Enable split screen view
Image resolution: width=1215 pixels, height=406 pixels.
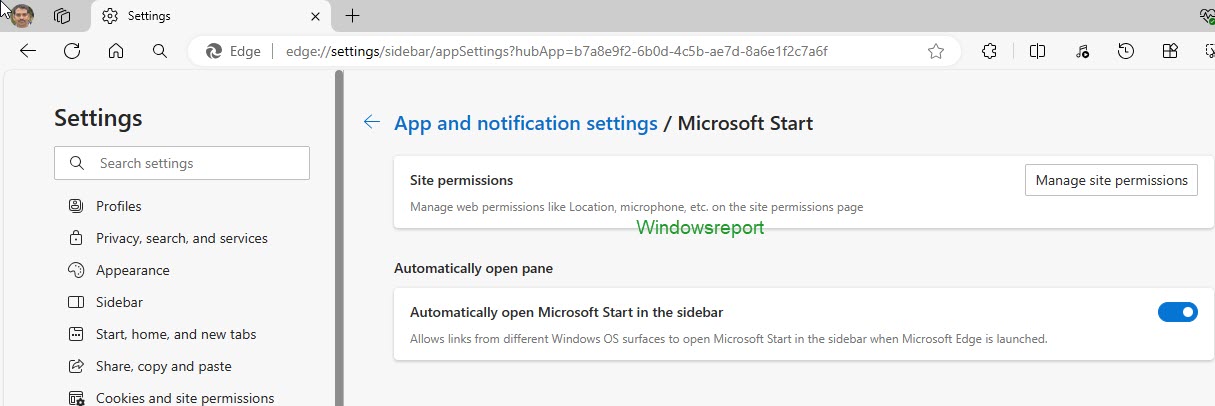1038,51
